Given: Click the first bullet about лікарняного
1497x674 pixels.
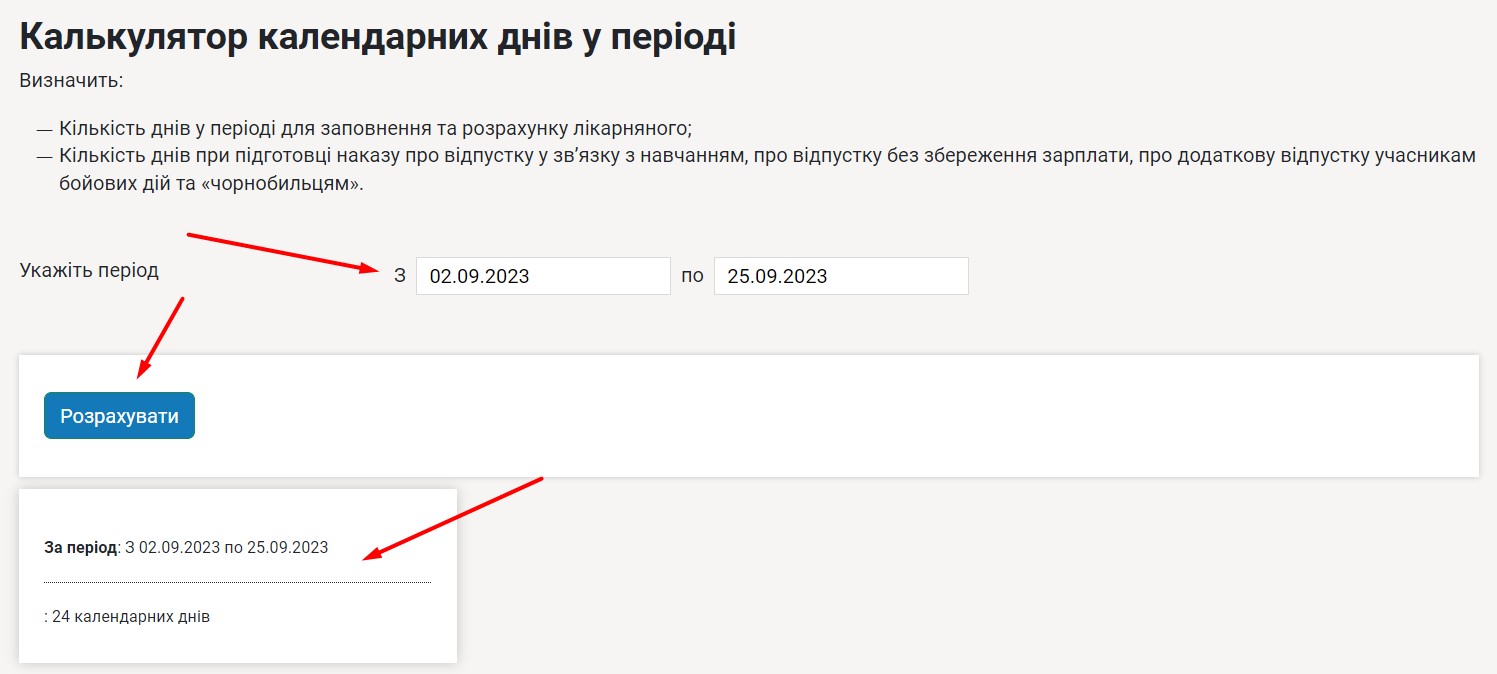Looking at the screenshot, I should 375,129.
